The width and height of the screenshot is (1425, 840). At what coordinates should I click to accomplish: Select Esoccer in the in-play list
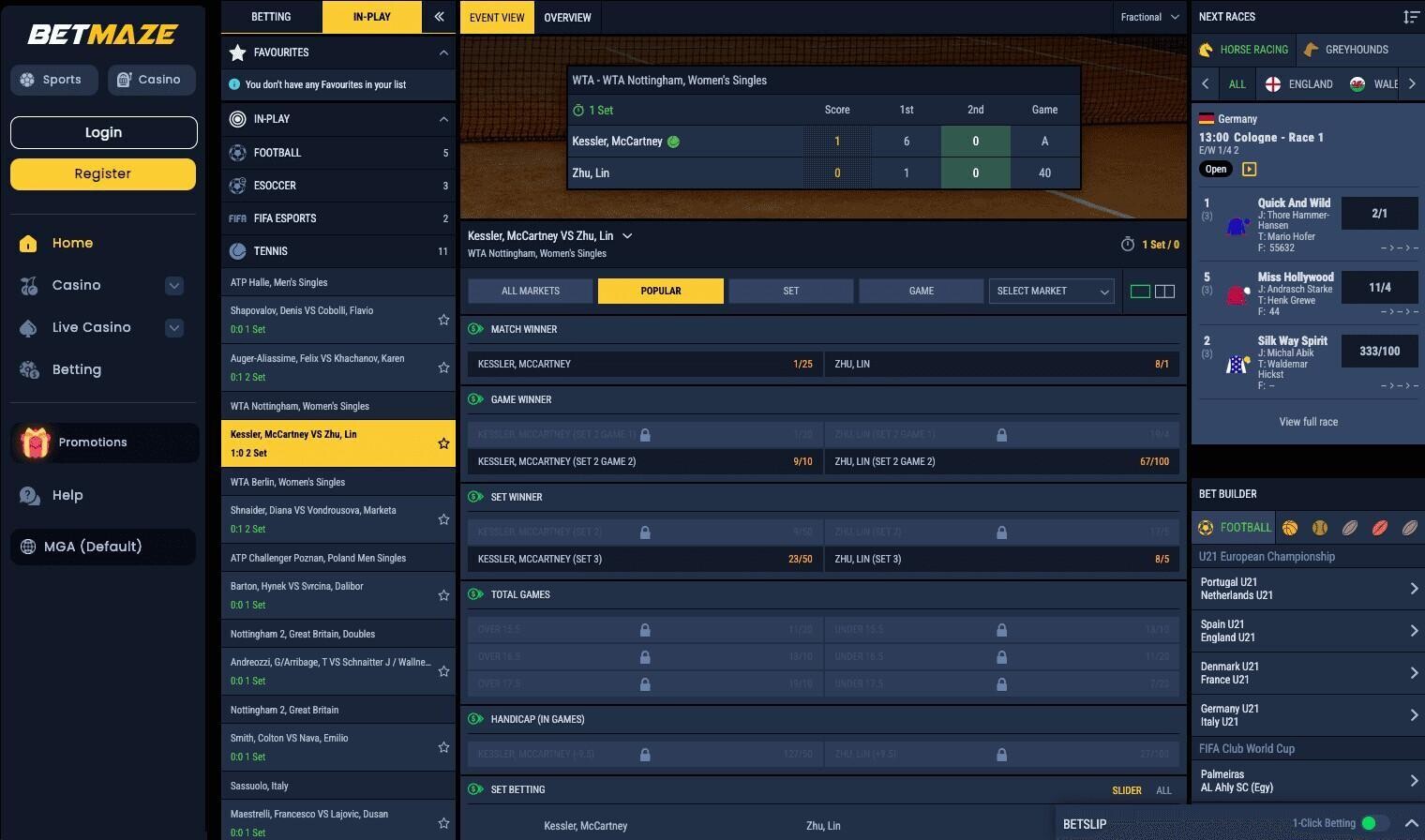338,186
